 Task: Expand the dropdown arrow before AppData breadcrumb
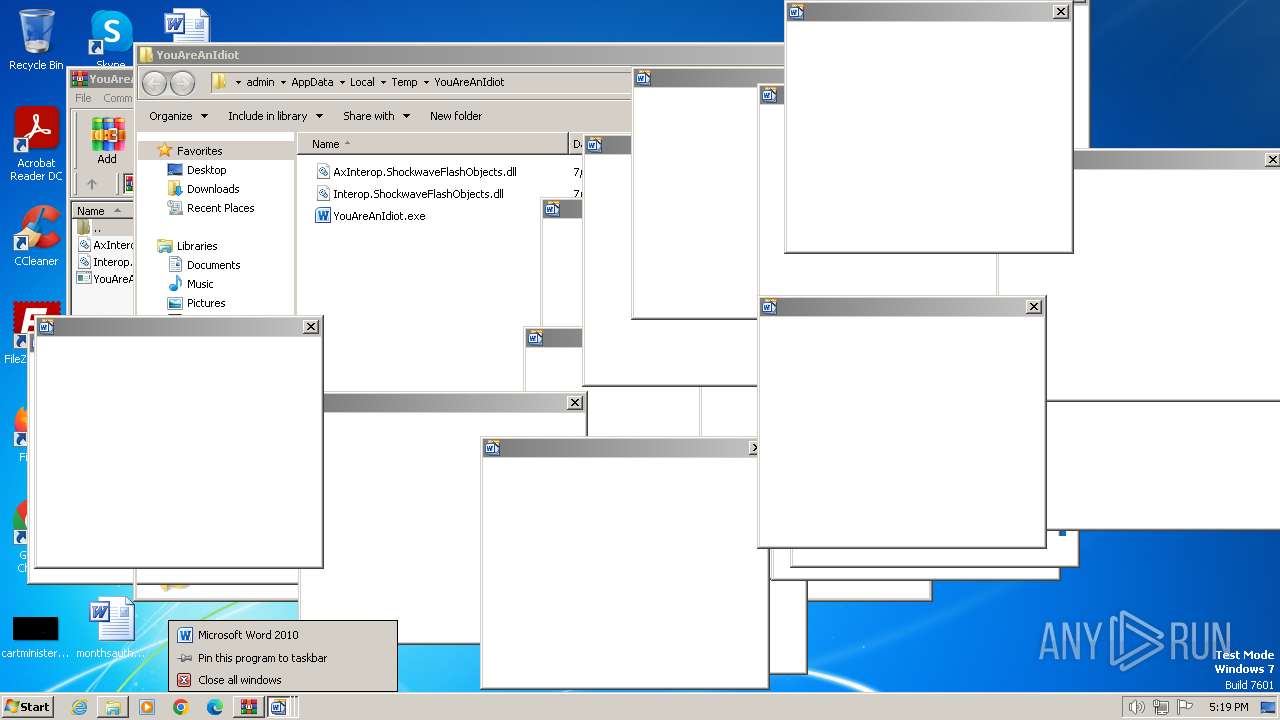[283, 82]
